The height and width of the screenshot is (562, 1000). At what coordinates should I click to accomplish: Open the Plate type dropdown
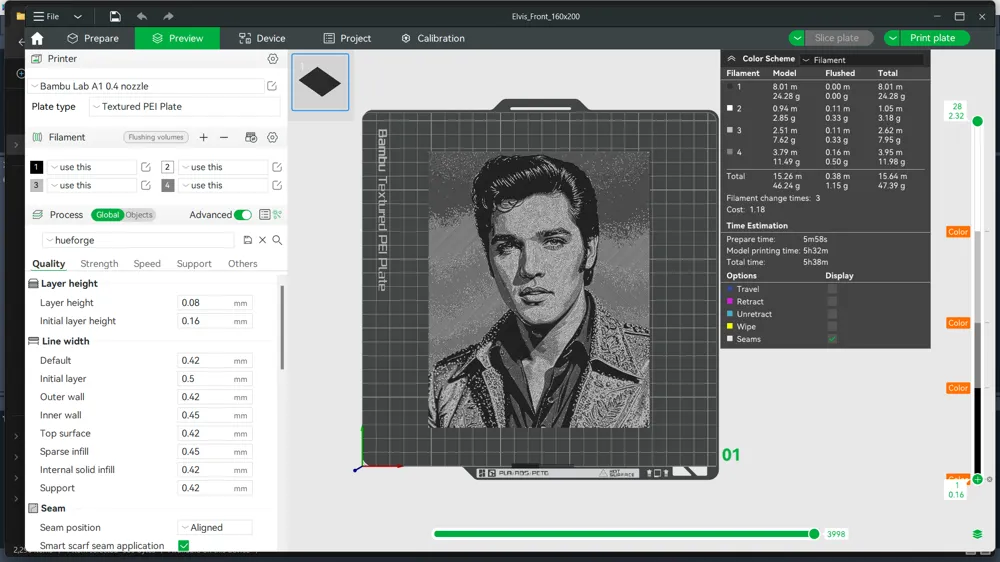click(185, 107)
